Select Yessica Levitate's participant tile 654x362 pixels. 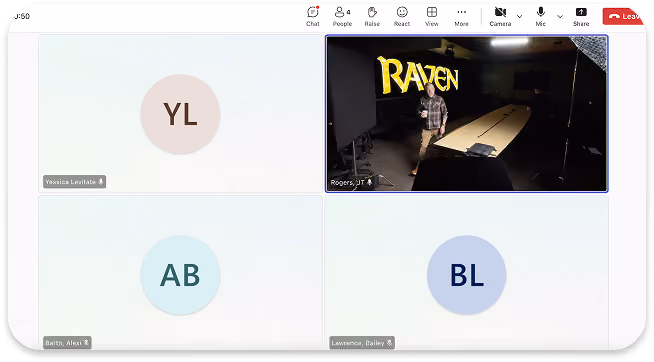(180, 113)
